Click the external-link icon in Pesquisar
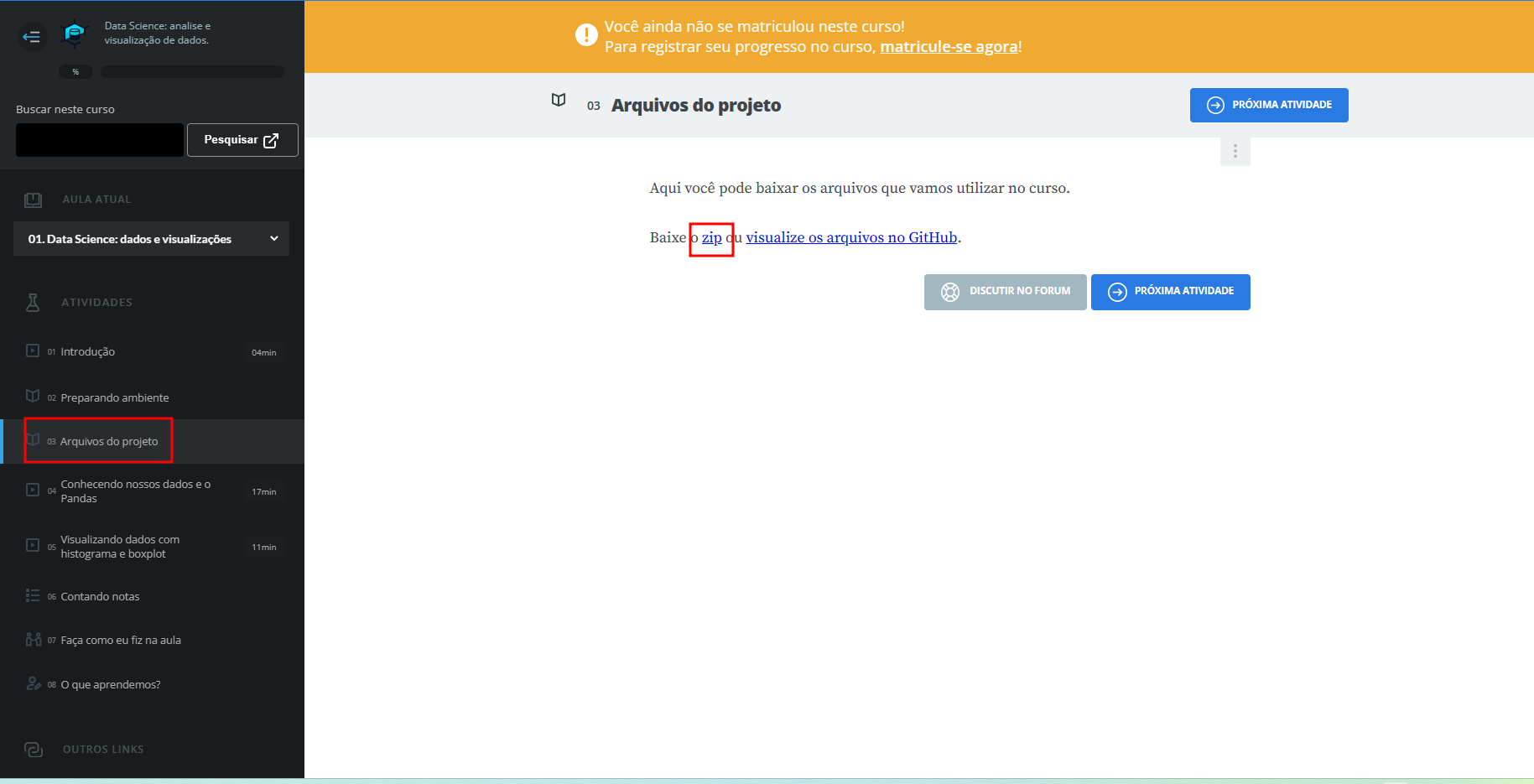 tap(271, 140)
